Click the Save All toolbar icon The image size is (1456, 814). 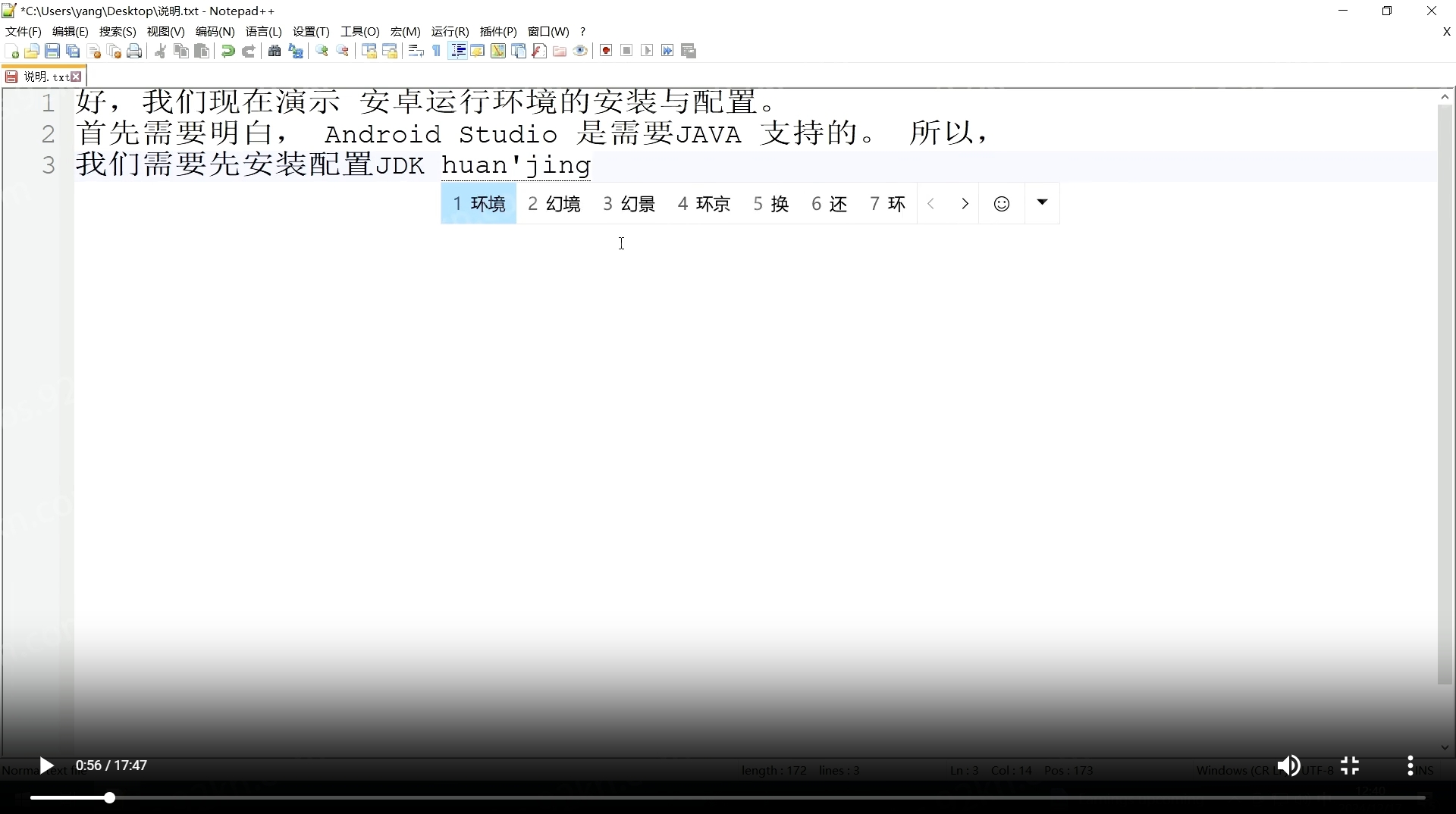tap(73, 51)
